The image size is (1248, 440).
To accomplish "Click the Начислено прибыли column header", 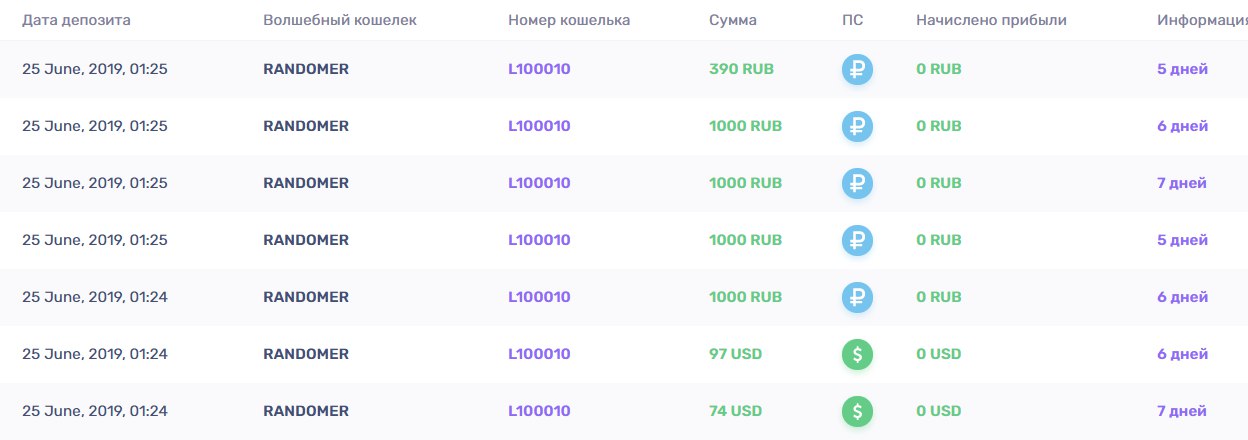I will [991, 20].
